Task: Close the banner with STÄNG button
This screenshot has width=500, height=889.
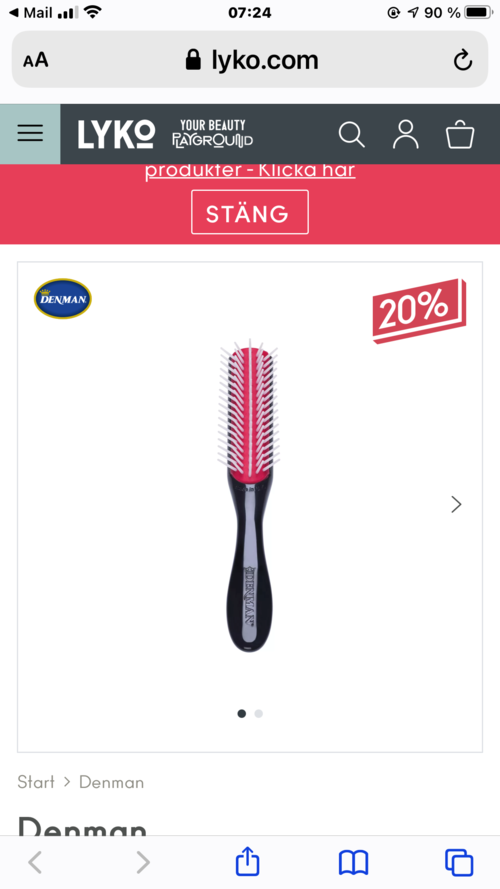Action: [x=250, y=212]
